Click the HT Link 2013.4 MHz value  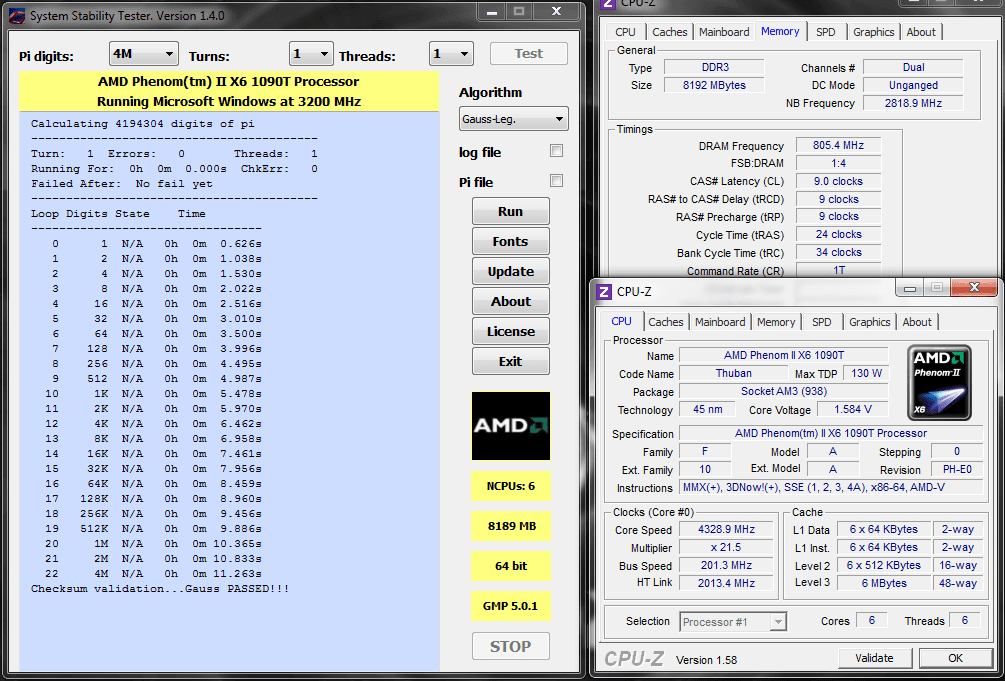pyautogui.click(x=726, y=583)
